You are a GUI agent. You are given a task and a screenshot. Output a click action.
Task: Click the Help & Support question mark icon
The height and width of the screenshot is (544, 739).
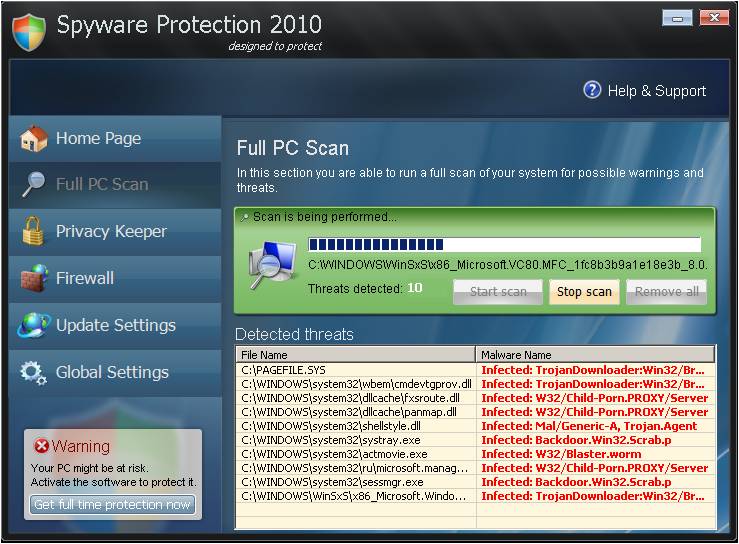pos(592,90)
